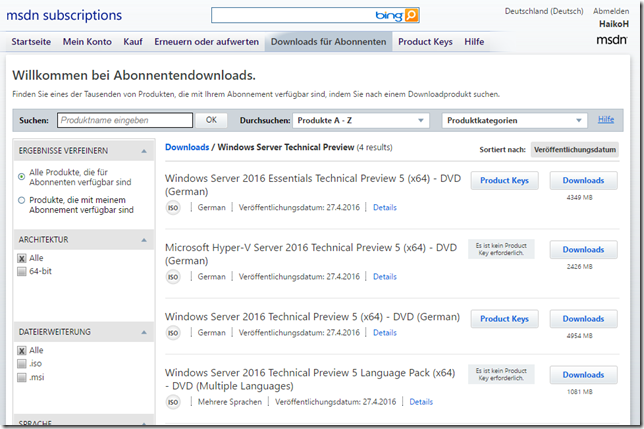Toggle the Architektur 'Alle' checkbox

click(x=22, y=258)
